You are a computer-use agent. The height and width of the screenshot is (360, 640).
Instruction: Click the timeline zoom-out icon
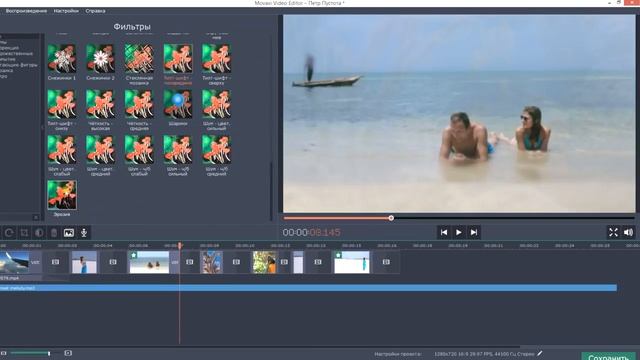(x=4, y=353)
